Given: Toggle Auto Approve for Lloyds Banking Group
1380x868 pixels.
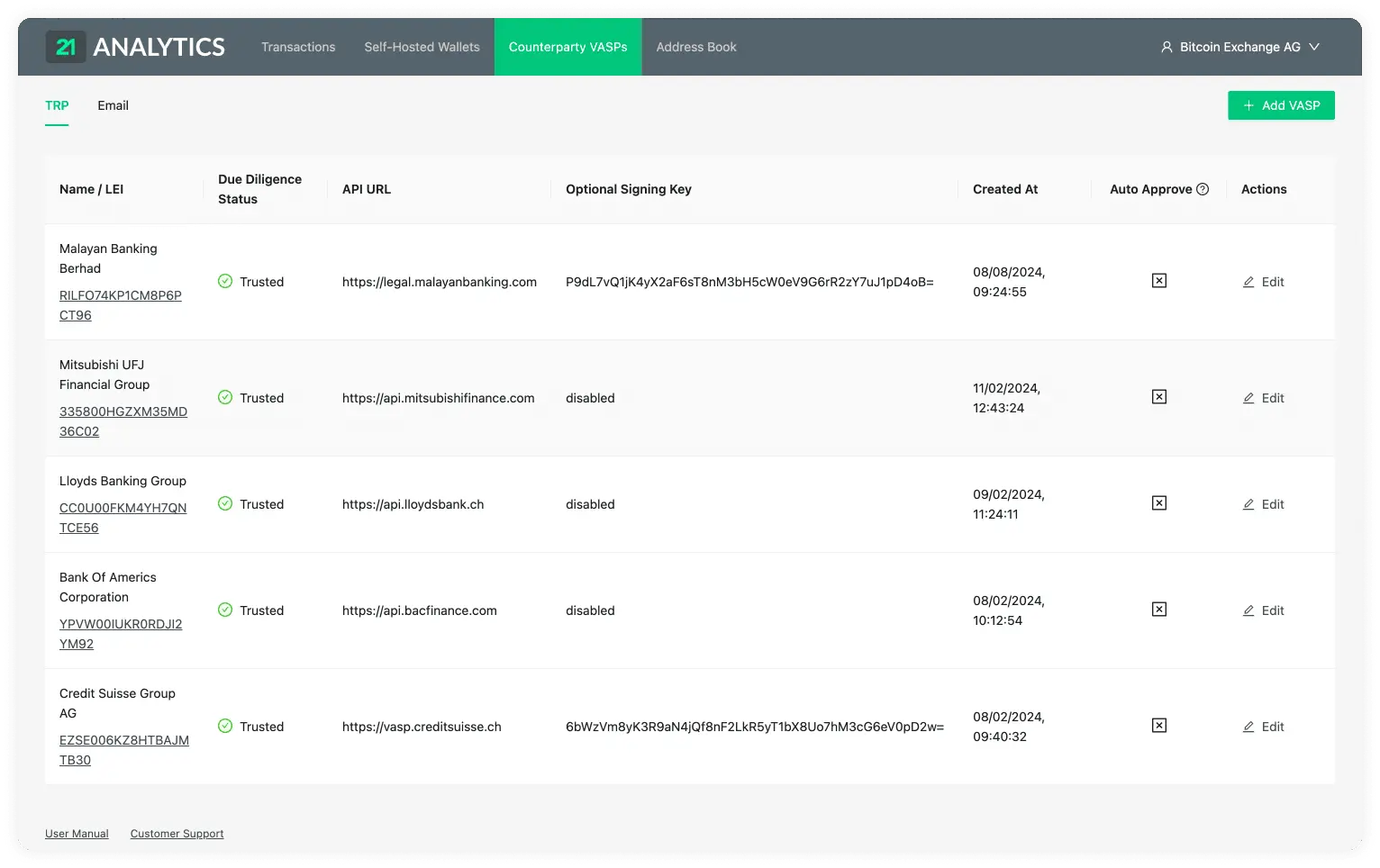Looking at the screenshot, I should pos(1159,503).
